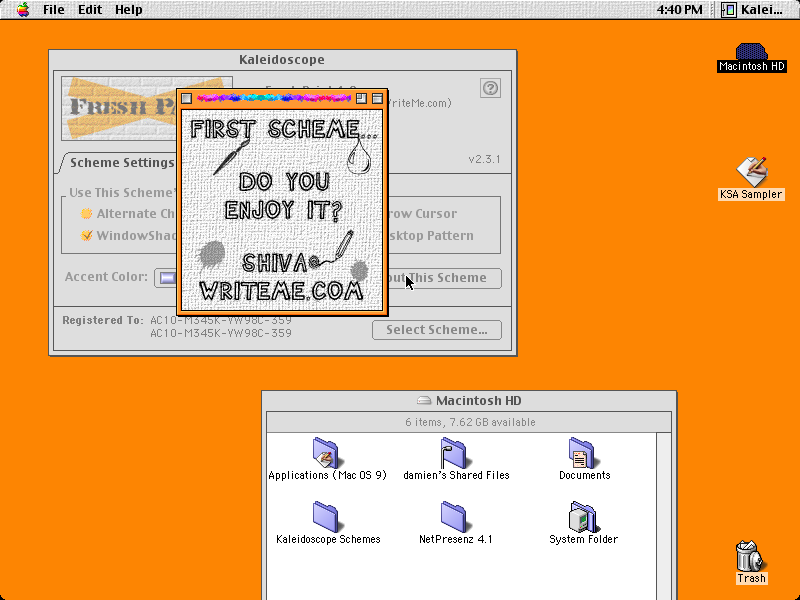Collapse the scheme preview window via windowshade box
Viewport: 800px width, 600px height.
click(378, 98)
